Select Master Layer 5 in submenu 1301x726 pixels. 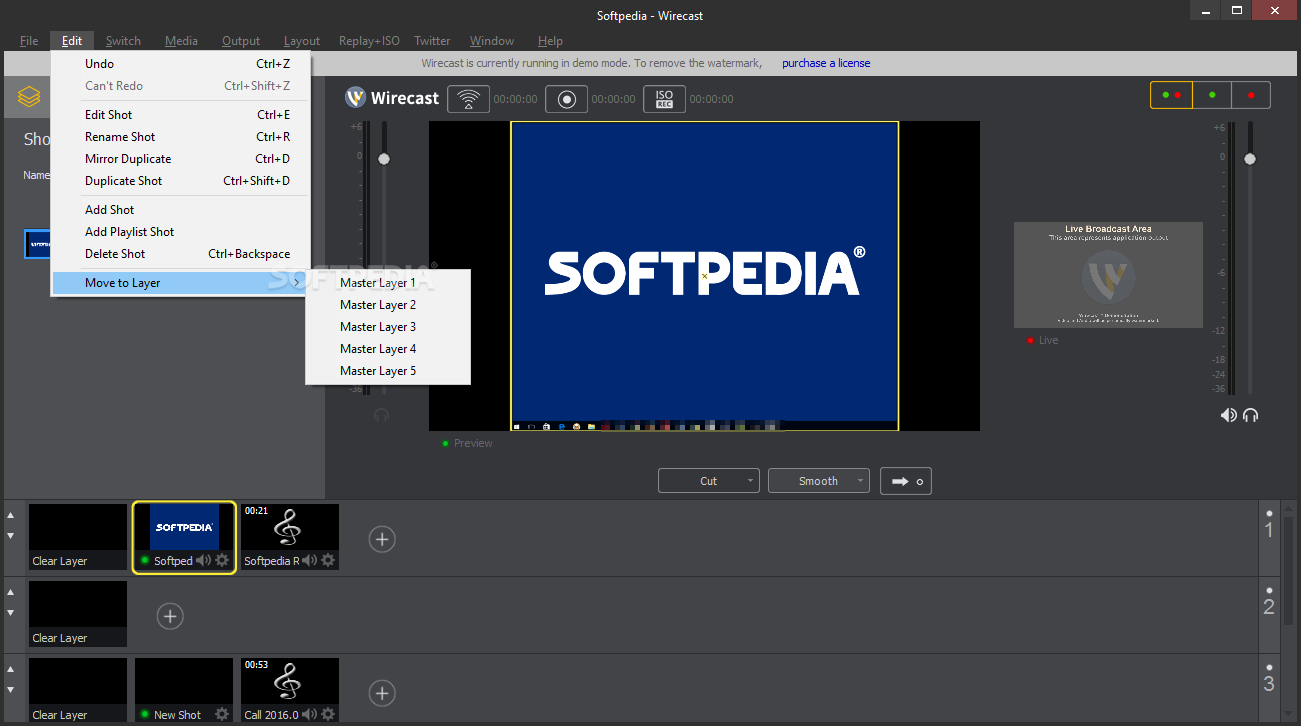coord(388,371)
